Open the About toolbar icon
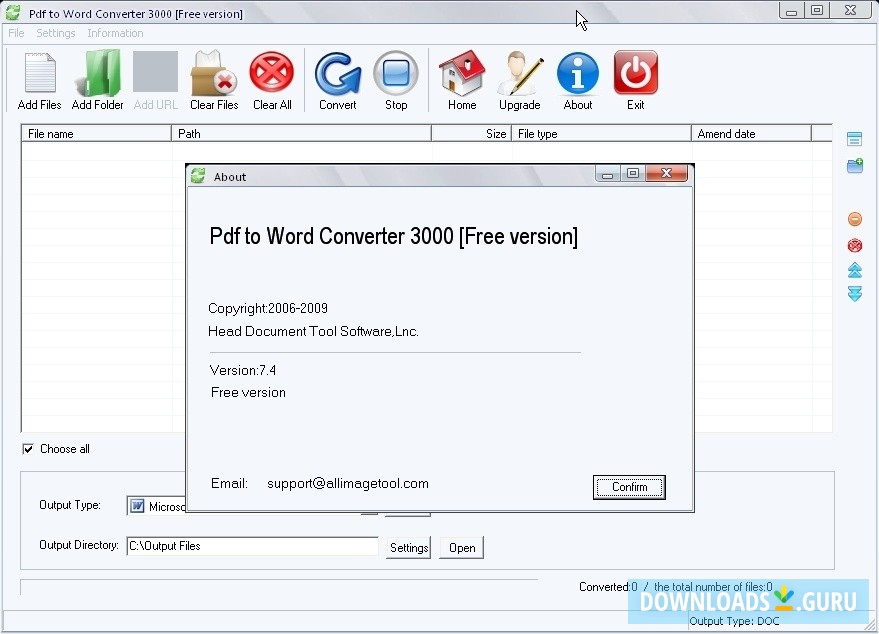Screen dimensions: 879x634 [x=577, y=80]
